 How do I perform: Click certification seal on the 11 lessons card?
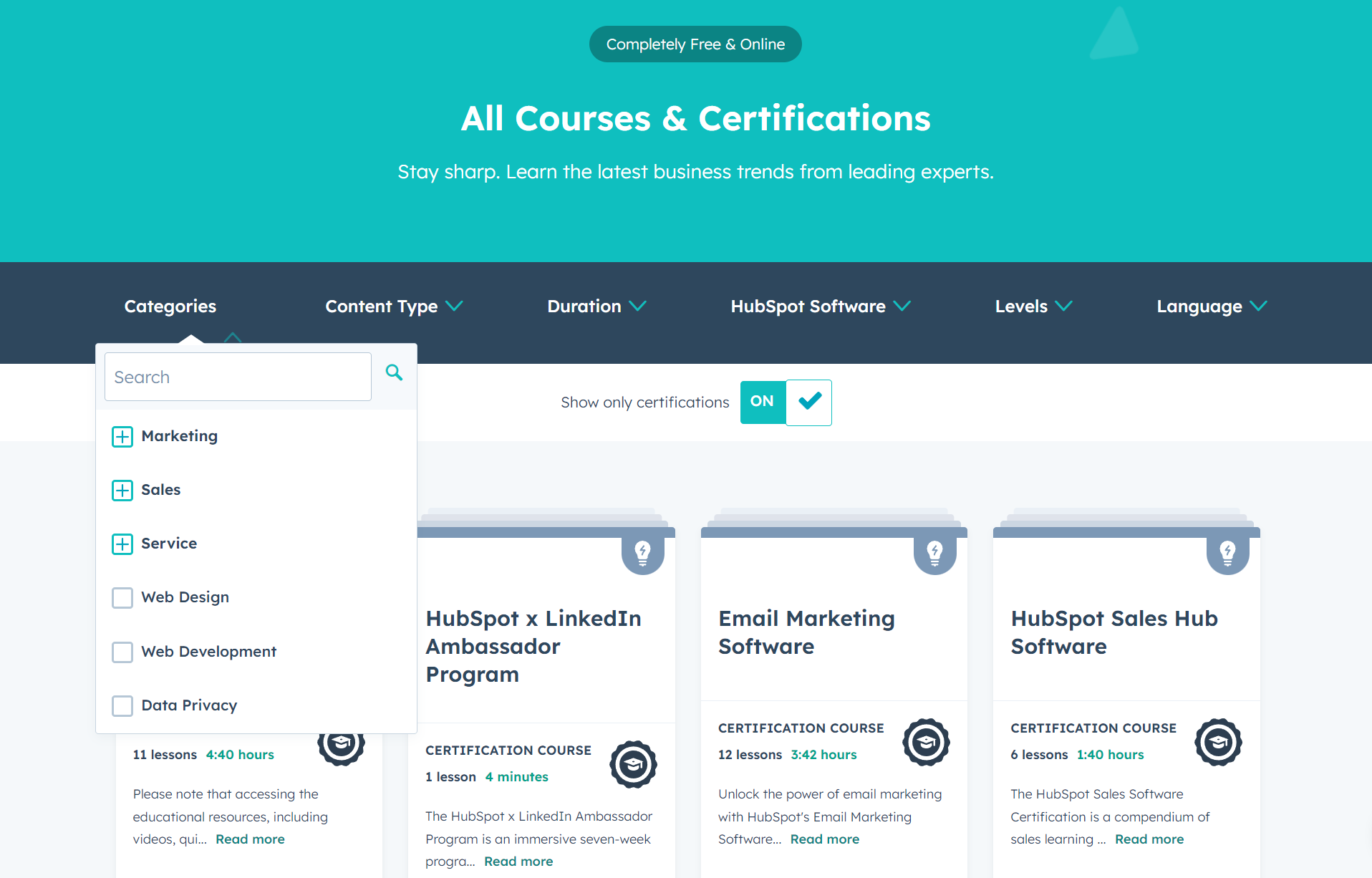click(342, 748)
